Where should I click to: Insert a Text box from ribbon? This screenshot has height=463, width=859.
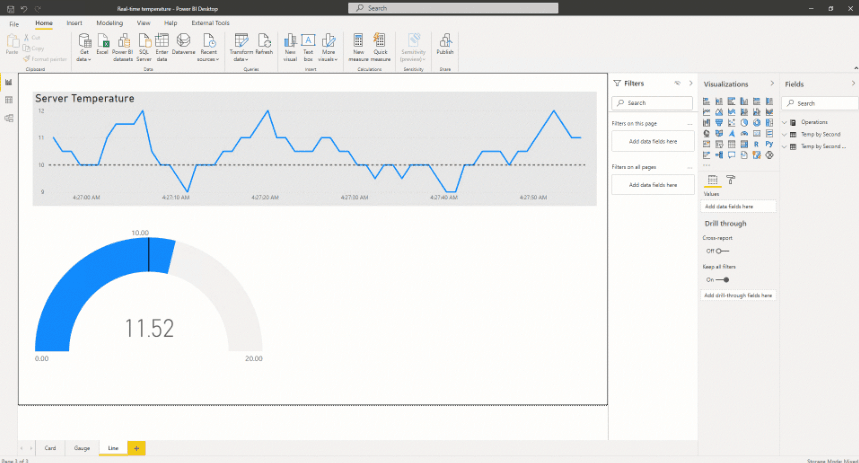click(x=308, y=47)
